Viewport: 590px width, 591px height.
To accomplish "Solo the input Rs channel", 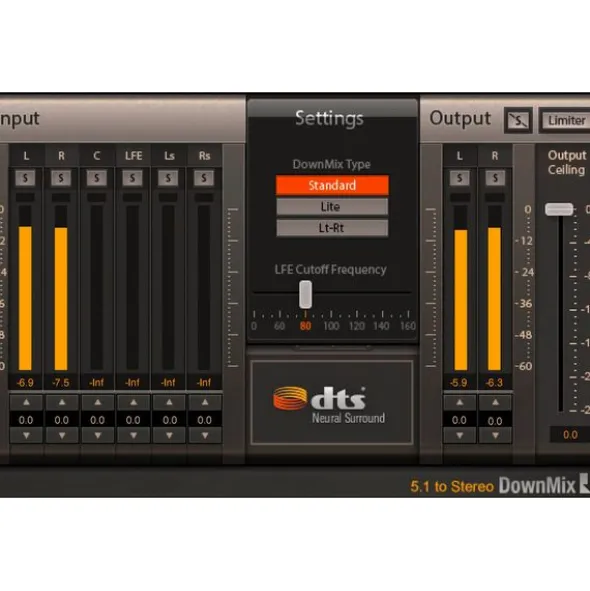I will tap(204, 178).
